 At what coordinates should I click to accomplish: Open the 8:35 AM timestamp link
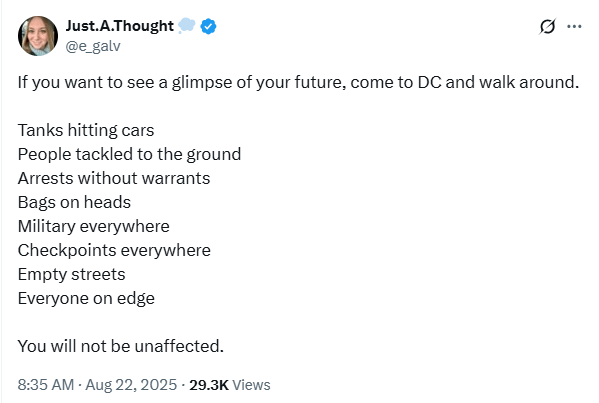45,385
